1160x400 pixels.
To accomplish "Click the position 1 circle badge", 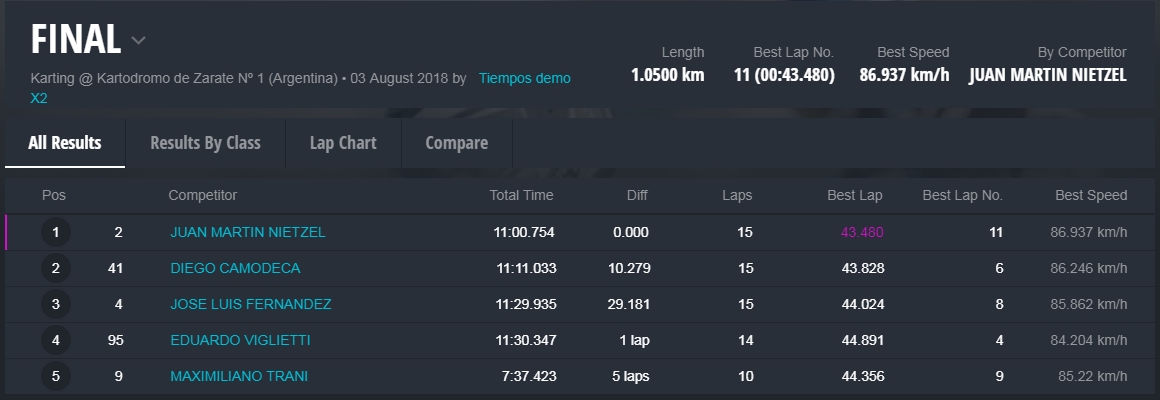I will pyautogui.click(x=56, y=233).
